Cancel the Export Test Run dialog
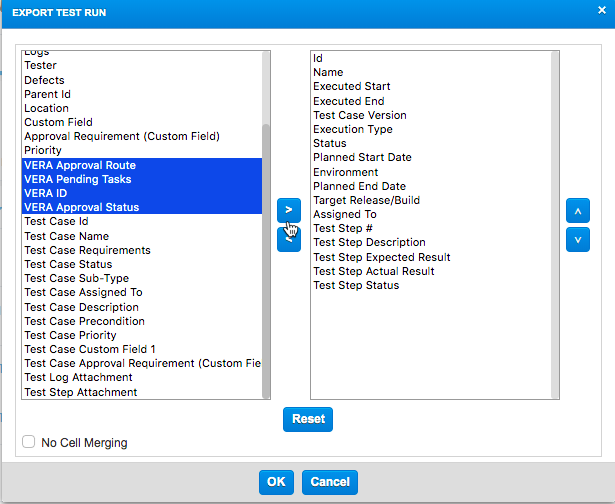615x504 pixels. [x=330, y=482]
